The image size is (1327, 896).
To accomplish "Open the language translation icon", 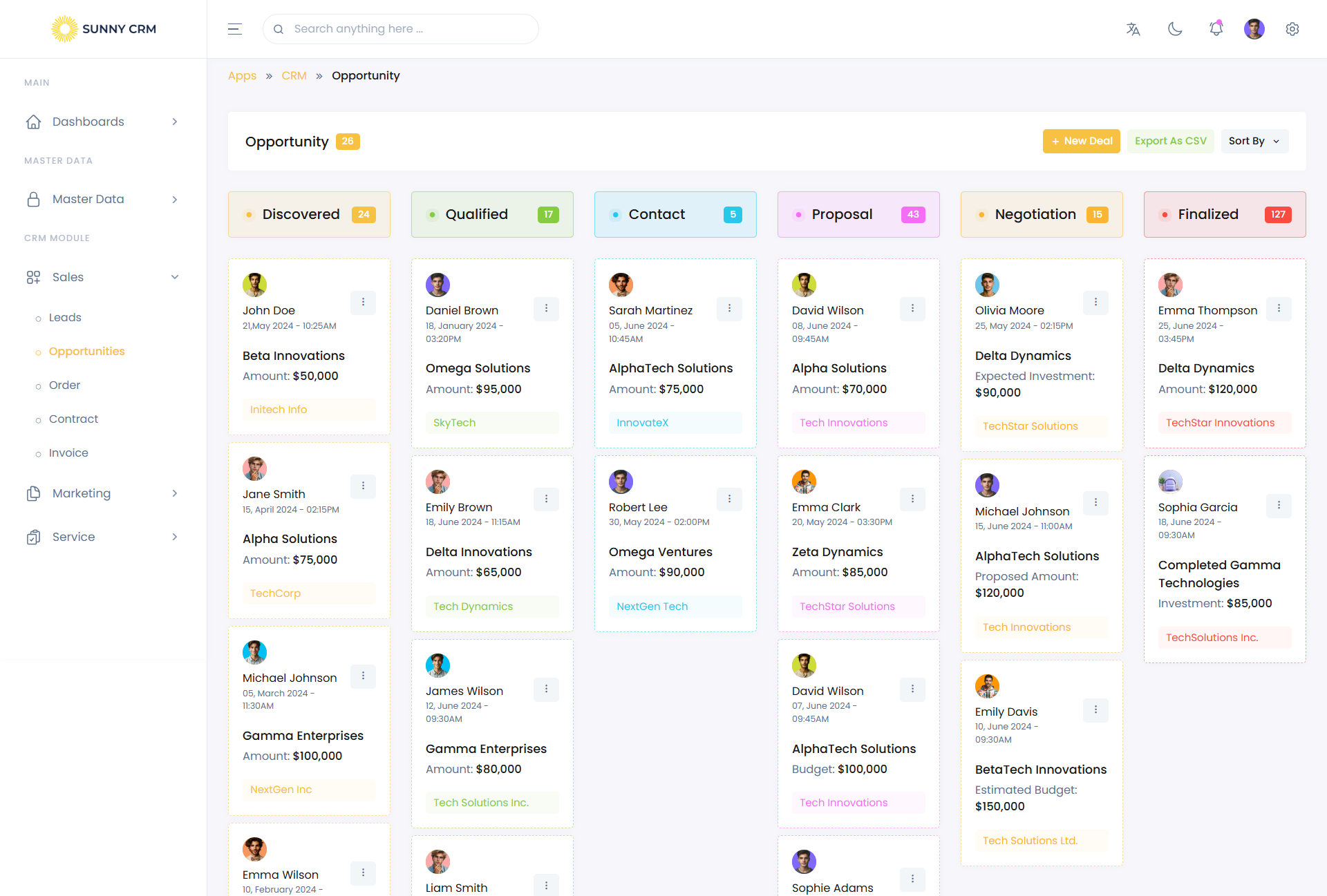I will coord(1133,29).
